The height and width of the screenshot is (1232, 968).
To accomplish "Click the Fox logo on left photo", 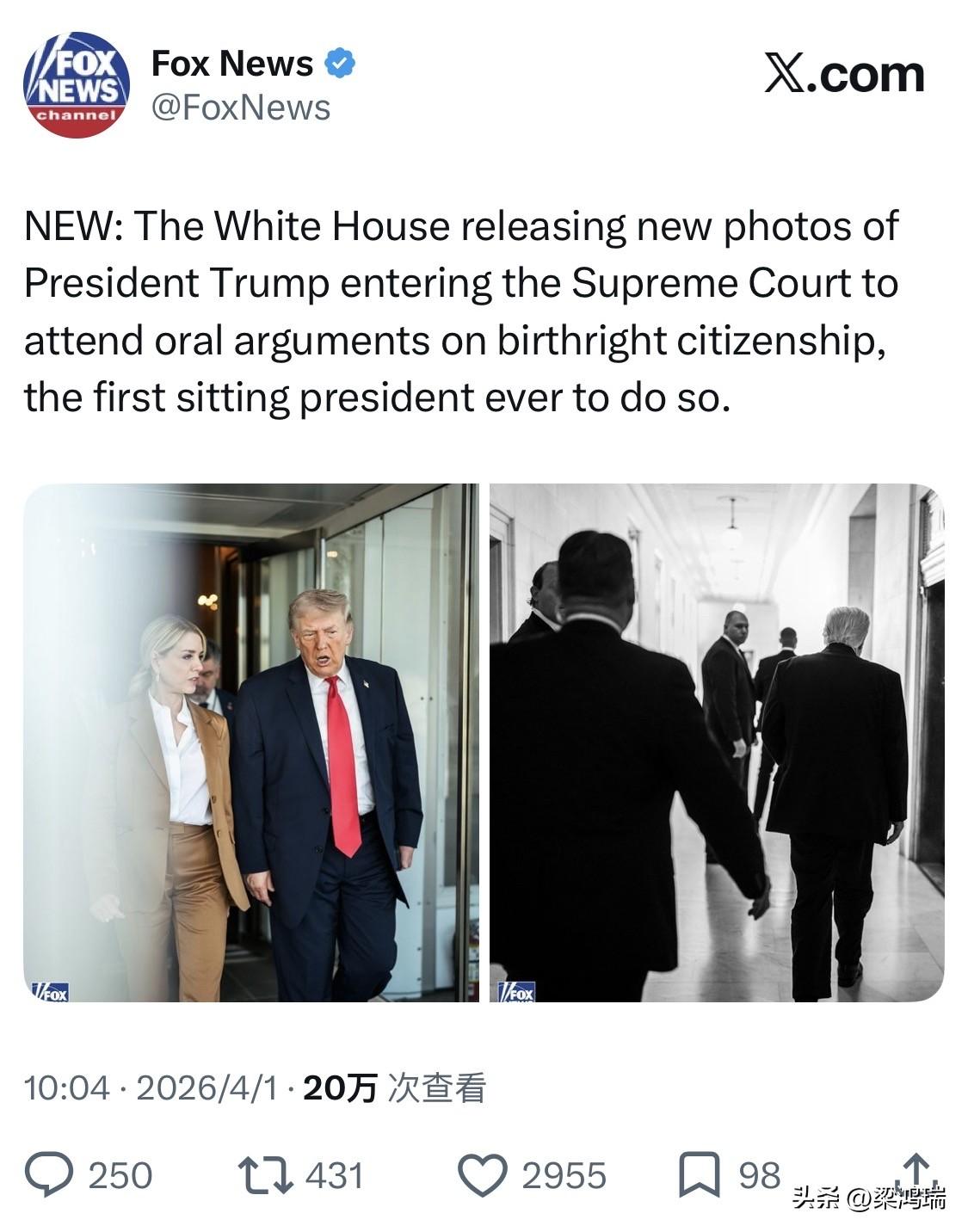I will coord(51,992).
